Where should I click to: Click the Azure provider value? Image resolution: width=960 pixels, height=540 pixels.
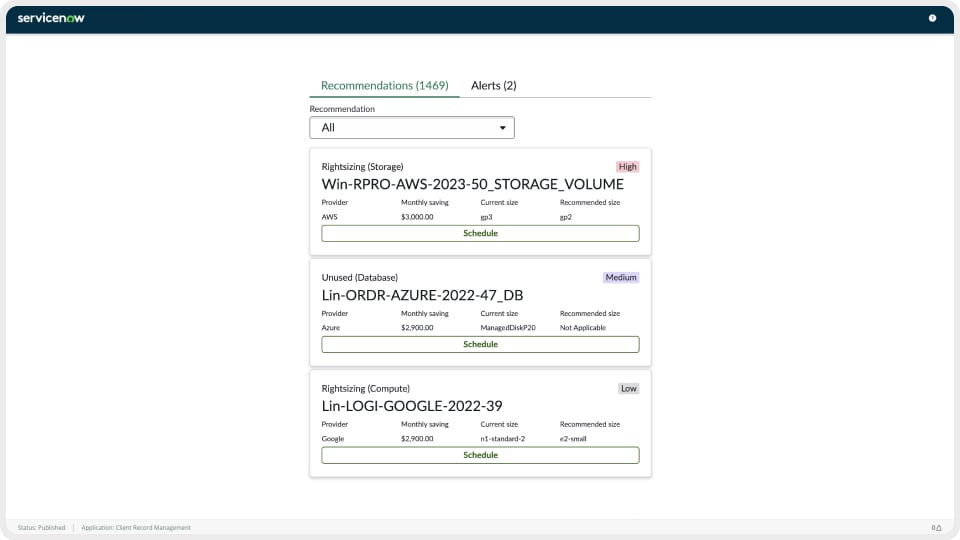pos(331,328)
